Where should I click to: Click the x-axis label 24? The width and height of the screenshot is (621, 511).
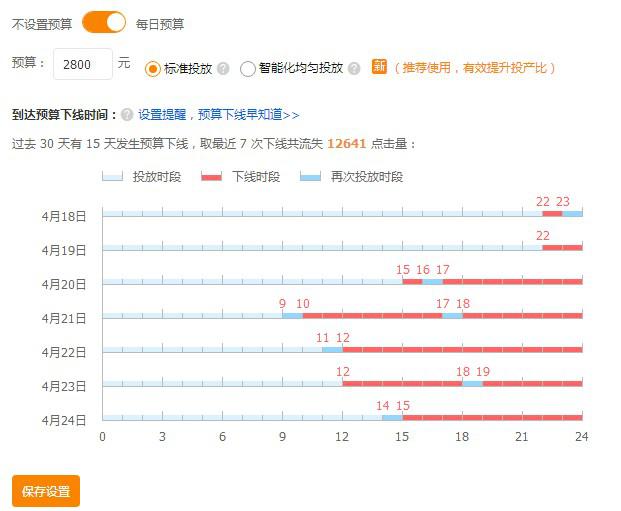[582, 437]
